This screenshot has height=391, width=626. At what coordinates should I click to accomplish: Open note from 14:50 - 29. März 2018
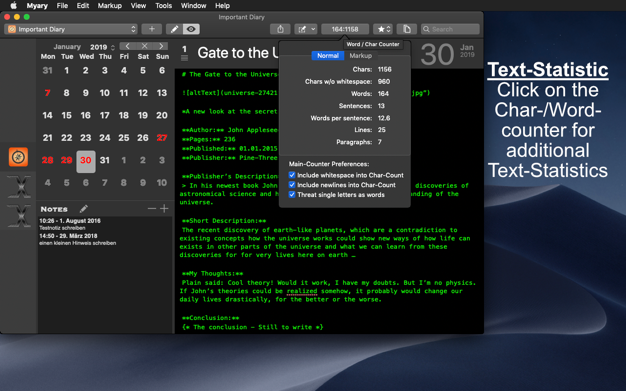[x=105, y=239]
